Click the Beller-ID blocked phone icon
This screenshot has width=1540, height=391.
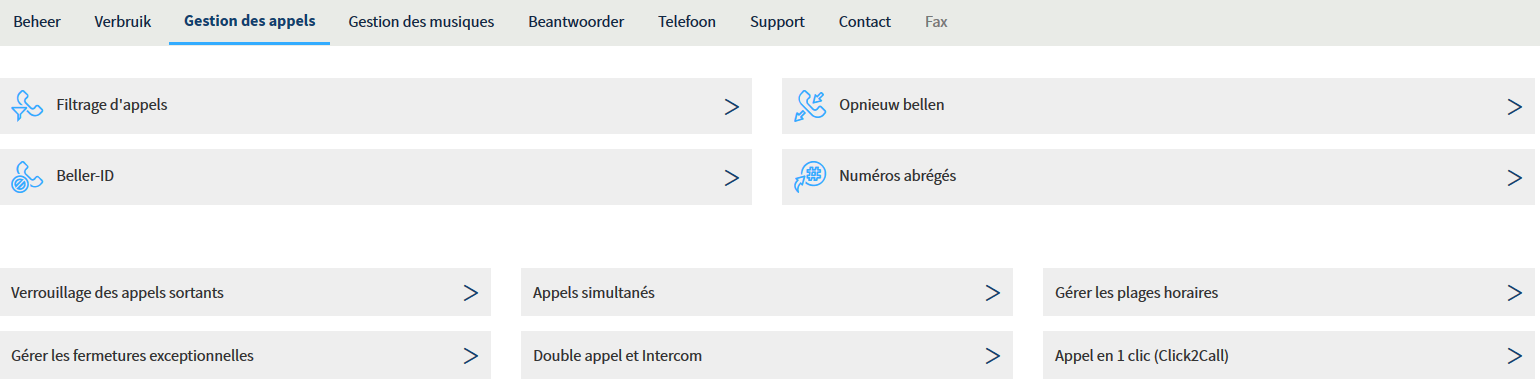tap(26, 177)
